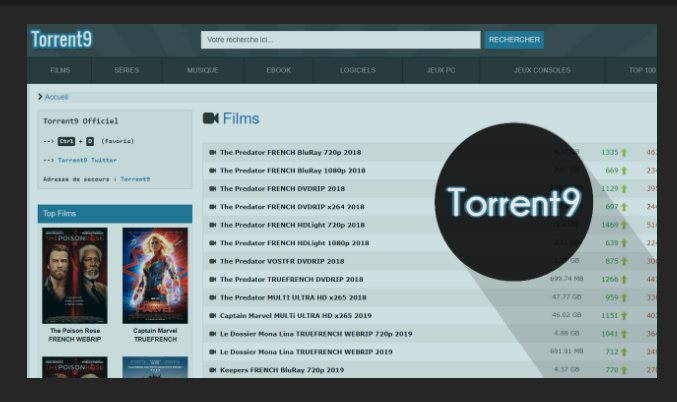Click seeder arrow next to 1335
677x402 pixels.
coord(624,152)
